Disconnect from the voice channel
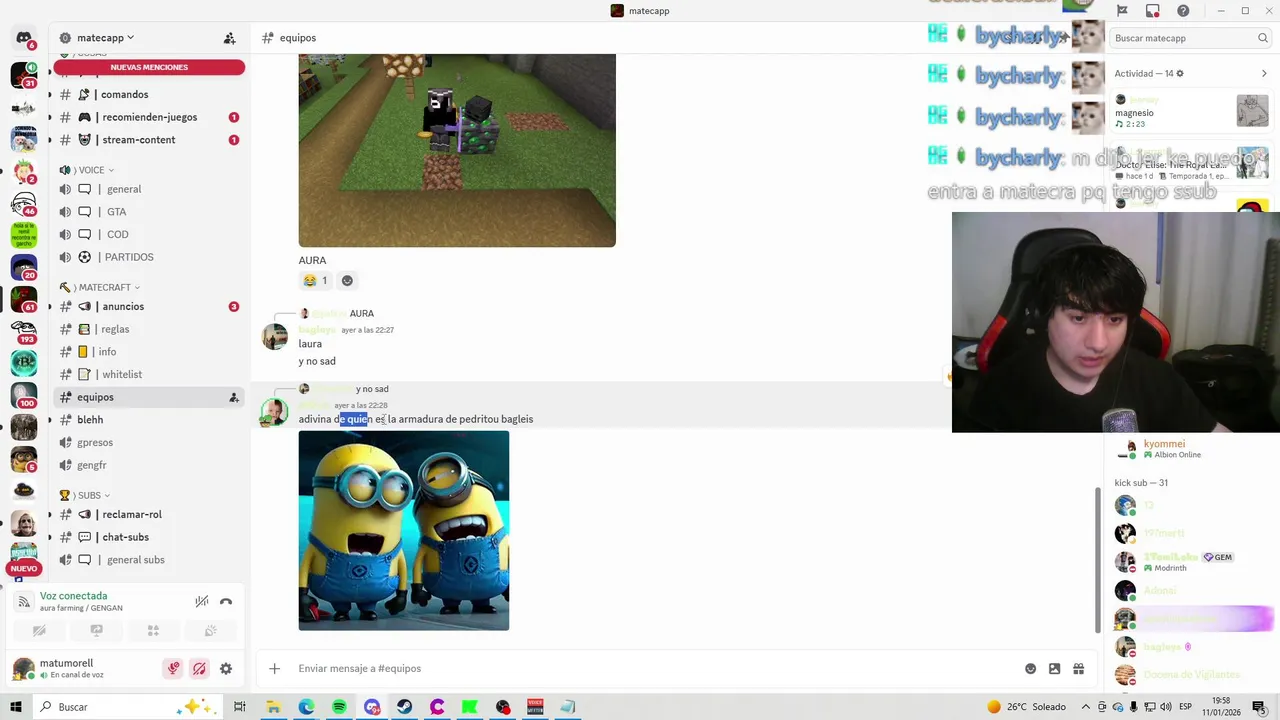1280x720 pixels. coord(226,601)
